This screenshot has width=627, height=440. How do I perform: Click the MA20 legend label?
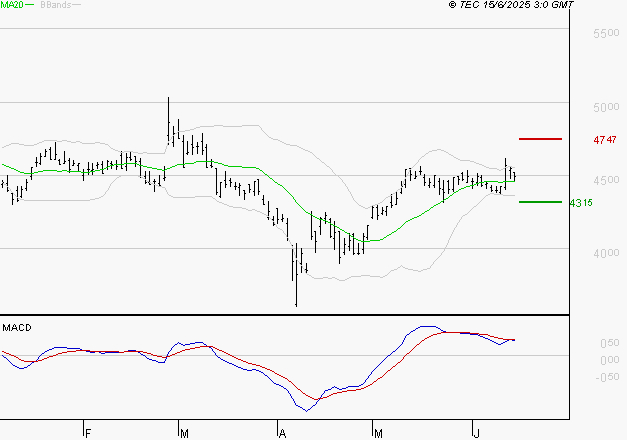click(x=11, y=5)
